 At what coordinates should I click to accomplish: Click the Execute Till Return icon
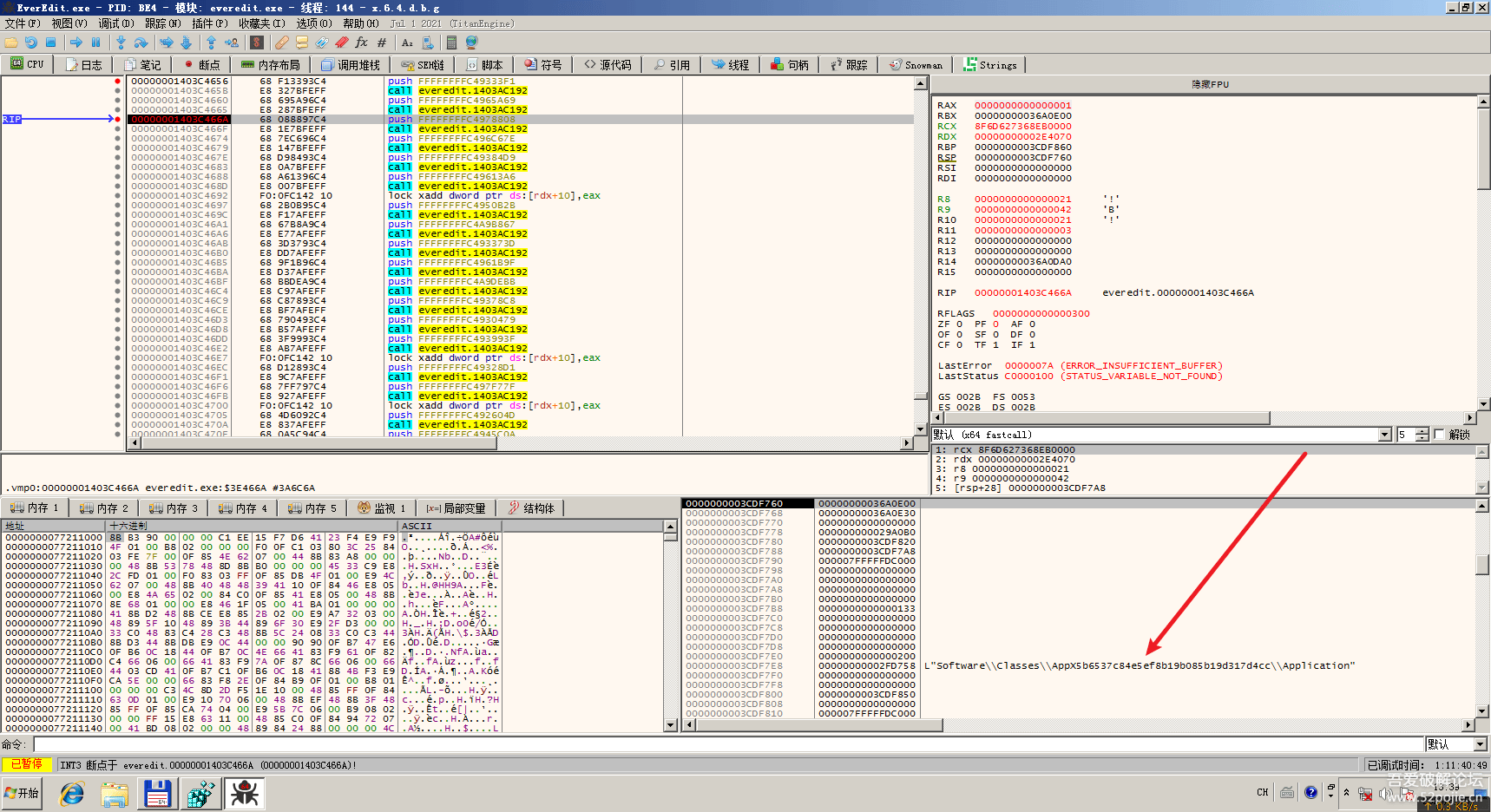(x=211, y=43)
